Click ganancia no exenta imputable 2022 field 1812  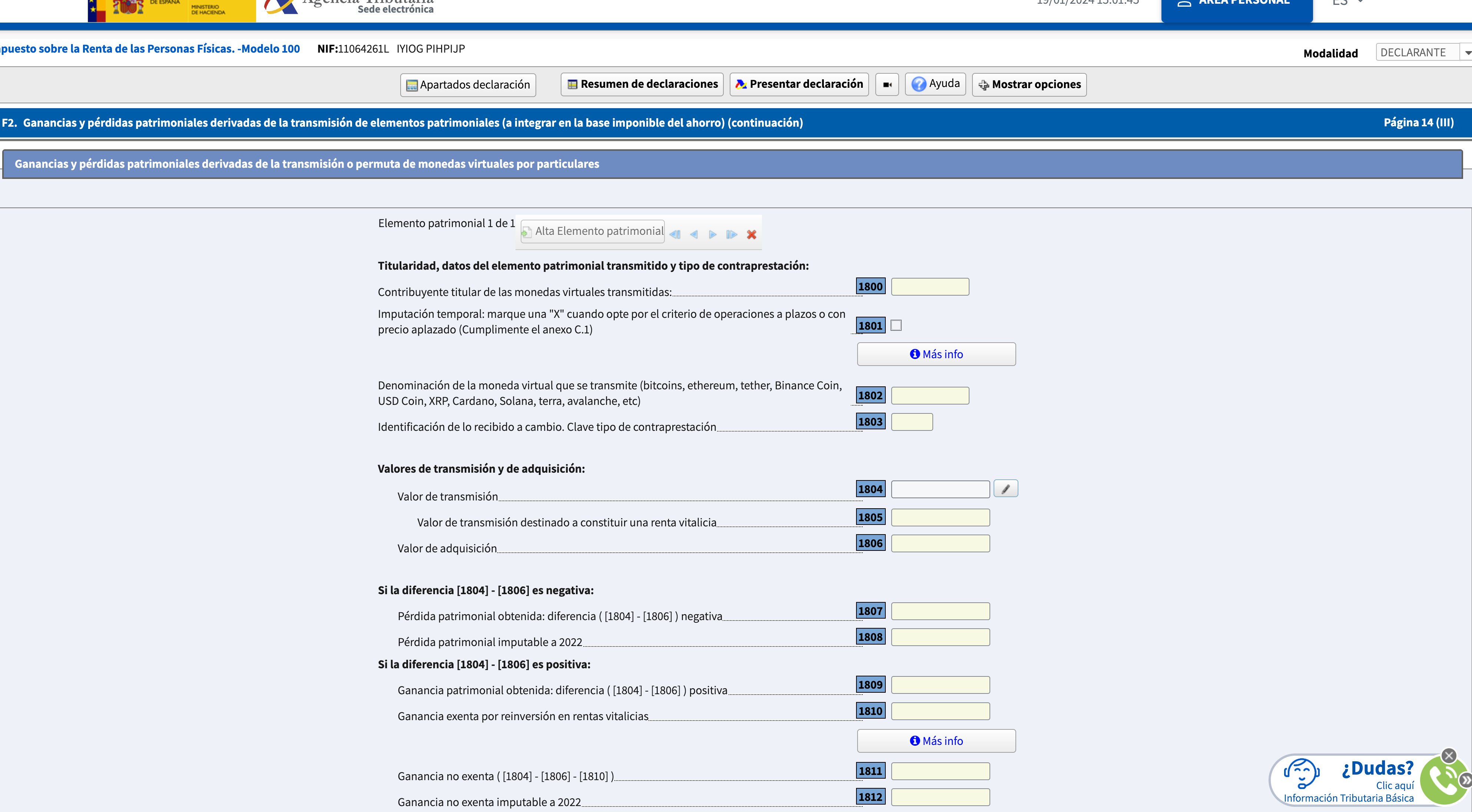coord(940,797)
